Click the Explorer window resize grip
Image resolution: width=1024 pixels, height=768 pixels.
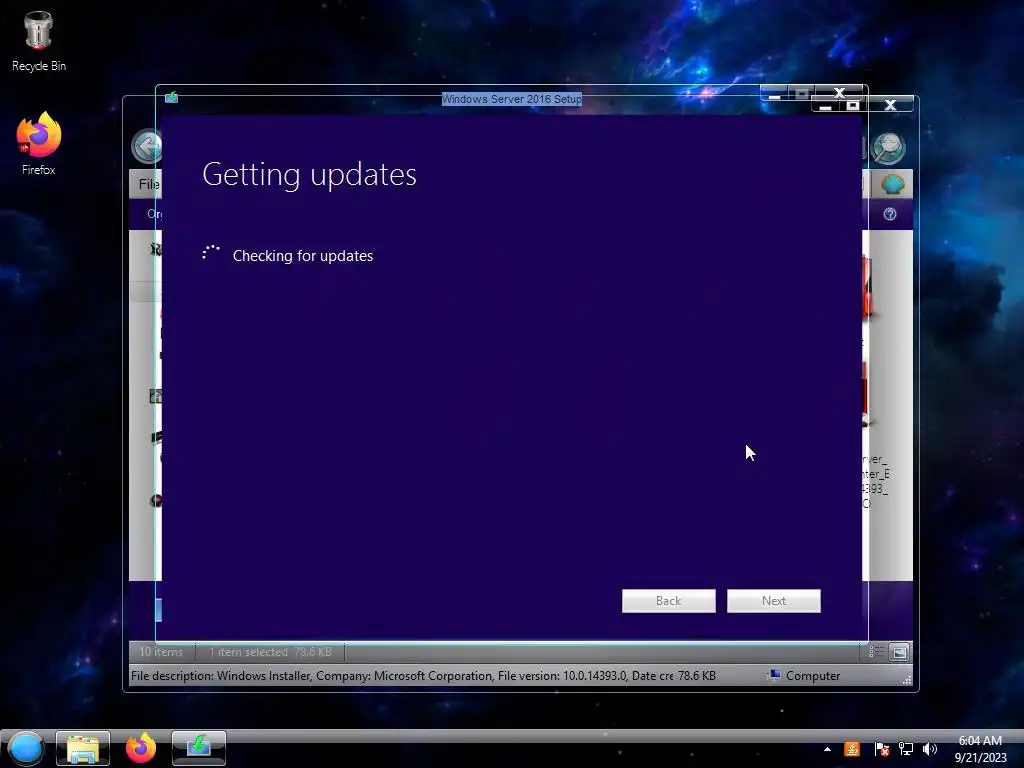click(x=906, y=680)
